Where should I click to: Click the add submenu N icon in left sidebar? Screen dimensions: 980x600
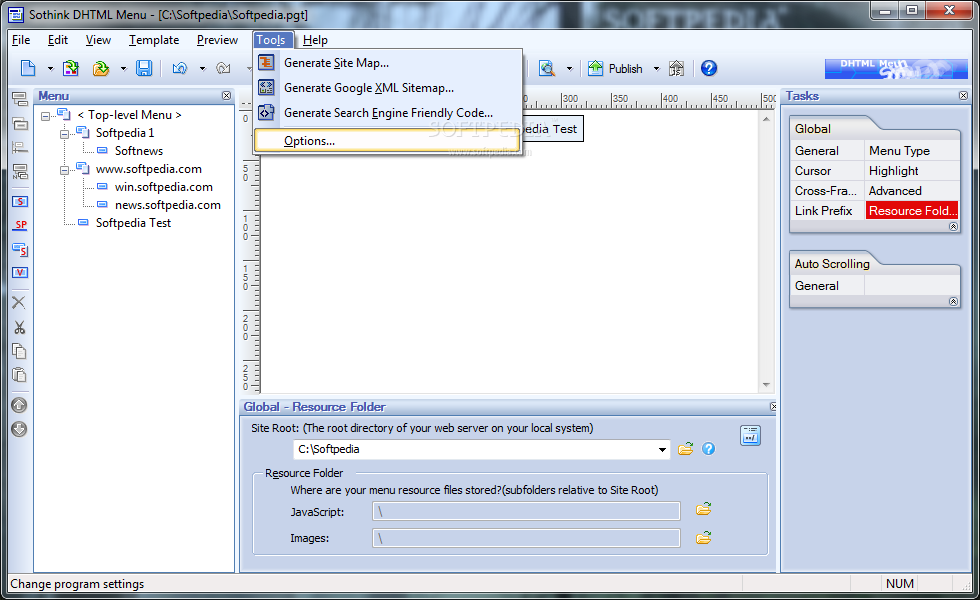coord(20,171)
